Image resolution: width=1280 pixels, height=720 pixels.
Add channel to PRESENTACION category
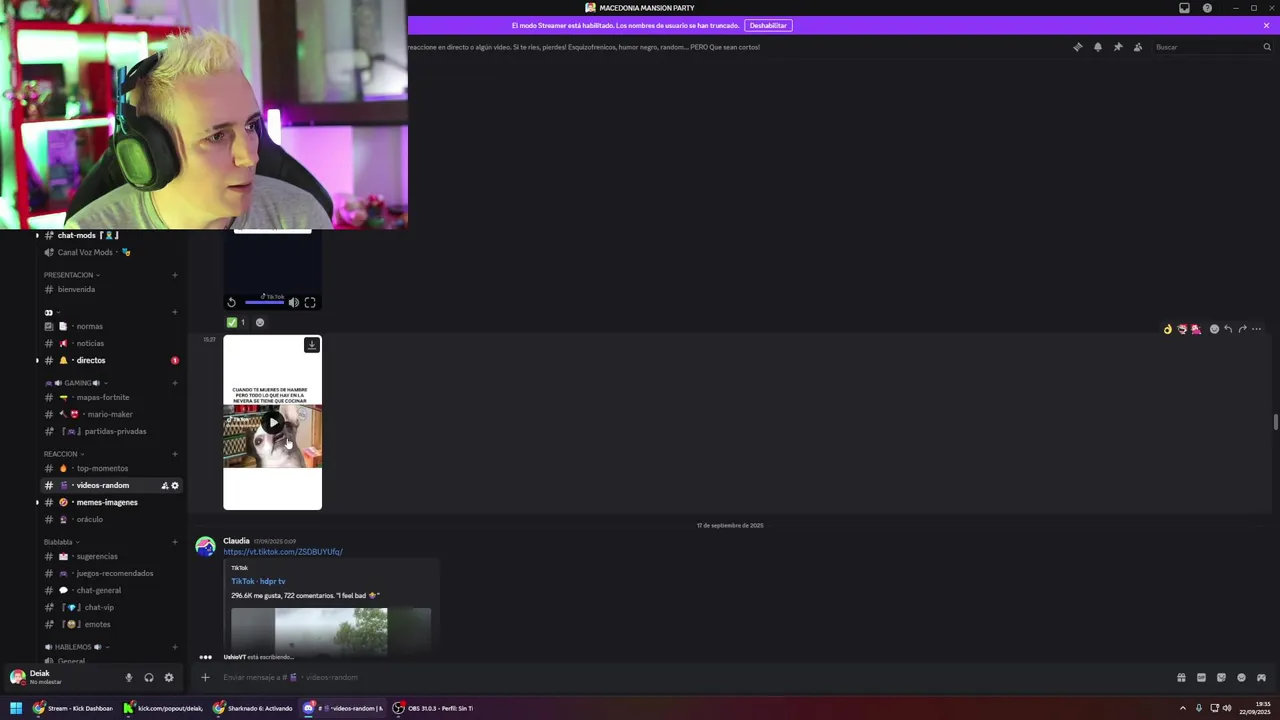pyautogui.click(x=175, y=275)
